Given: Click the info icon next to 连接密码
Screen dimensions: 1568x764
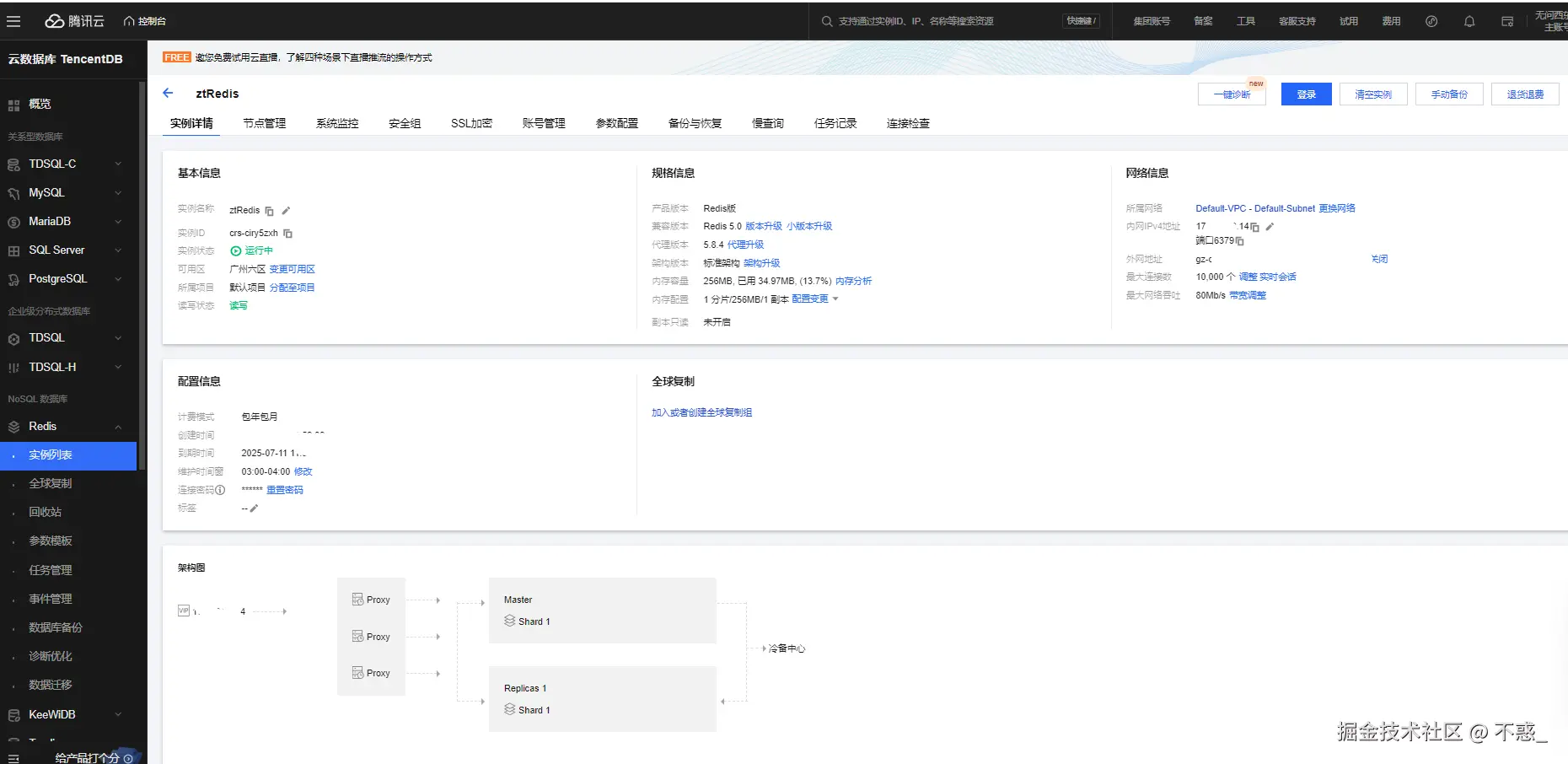Looking at the screenshot, I should click(x=220, y=490).
